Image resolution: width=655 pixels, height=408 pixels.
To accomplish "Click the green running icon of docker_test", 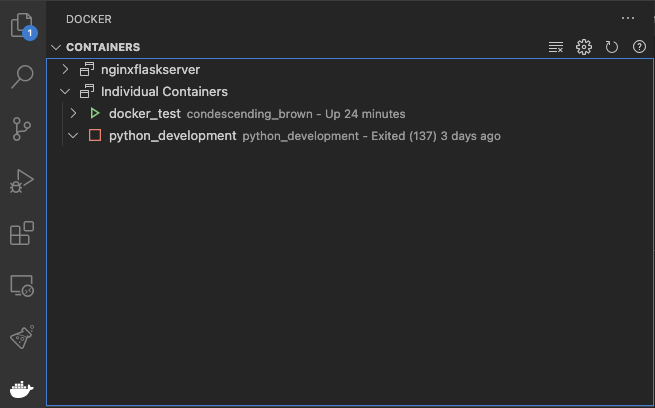I will pyautogui.click(x=95, y=113).
